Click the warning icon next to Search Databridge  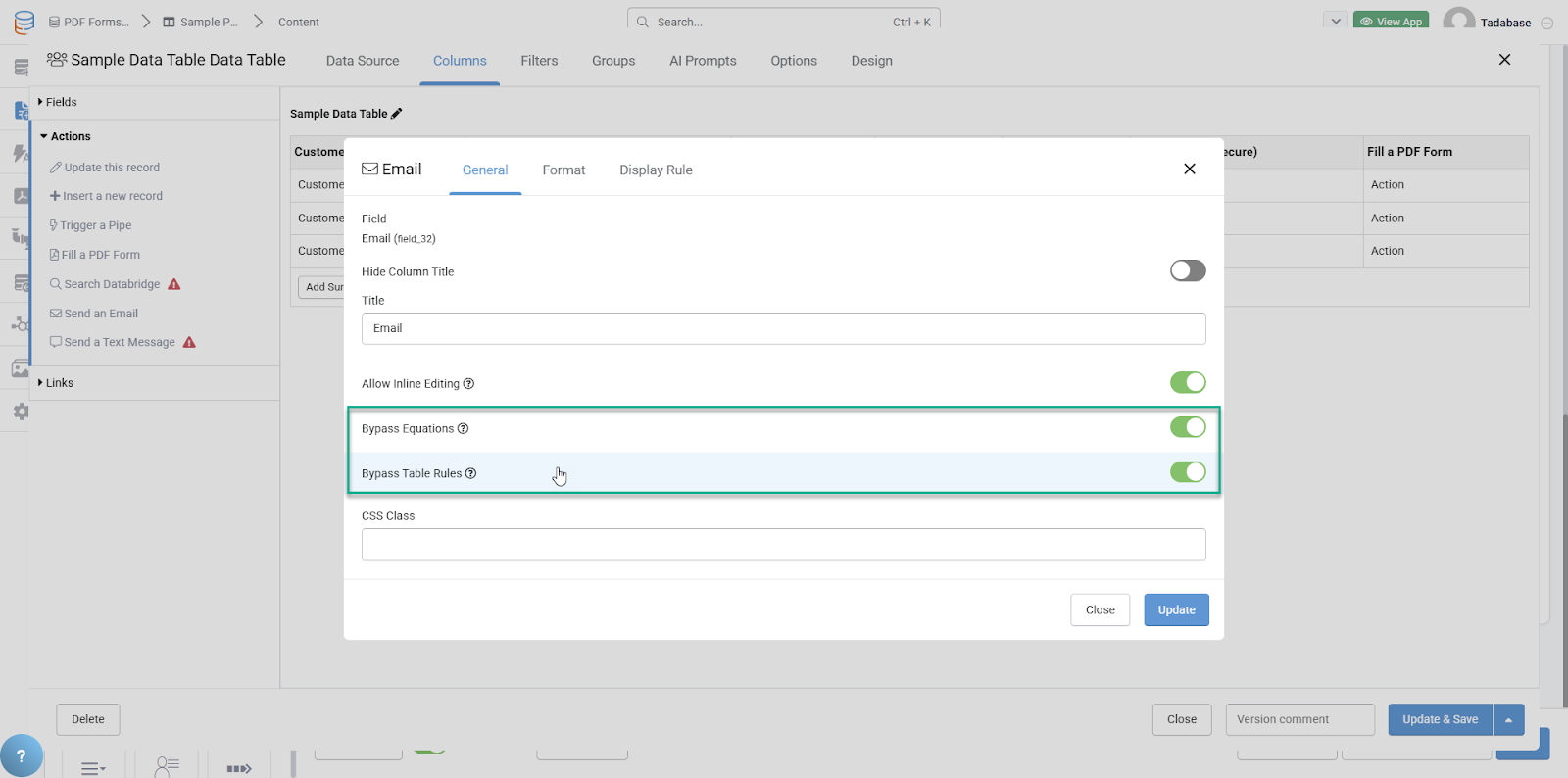pyautogui.click(x=174, y=284)
